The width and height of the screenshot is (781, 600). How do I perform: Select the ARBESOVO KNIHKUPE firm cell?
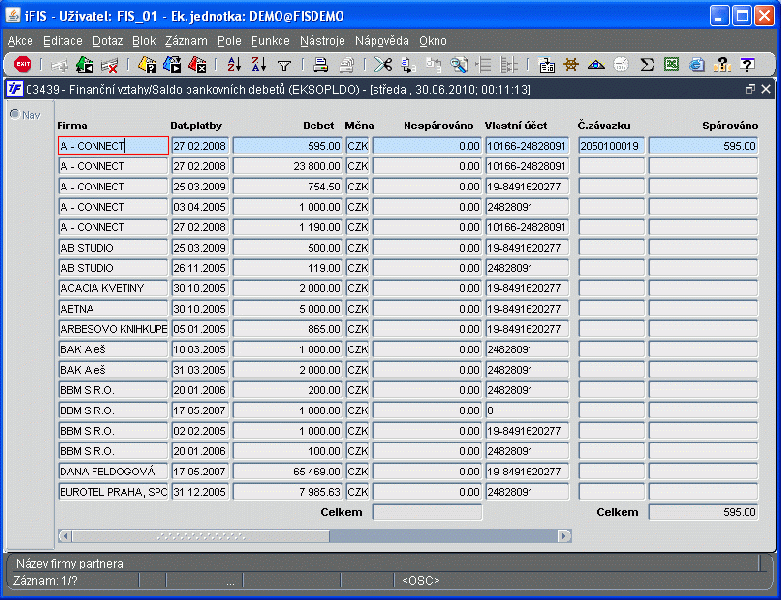point(114,329)
